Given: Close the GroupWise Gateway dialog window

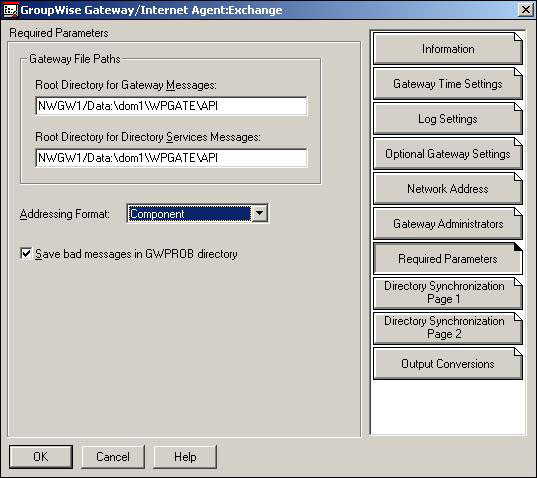Looking at the screenshot, I should click(526, 10).
